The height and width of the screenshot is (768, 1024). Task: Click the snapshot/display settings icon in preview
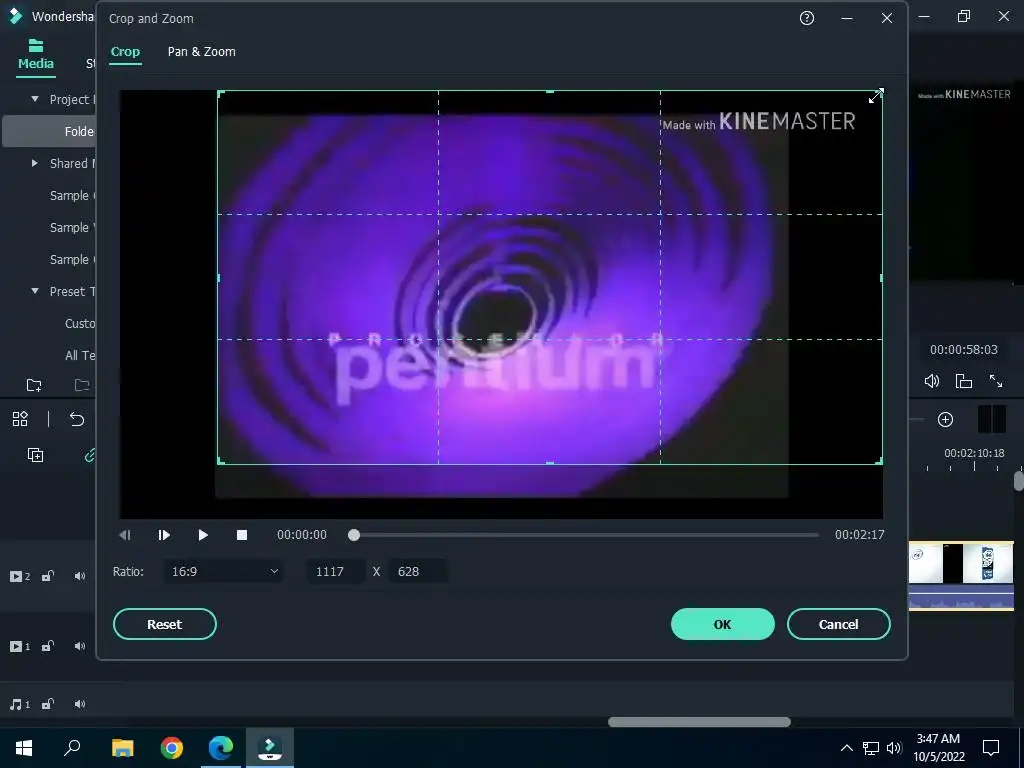(x=964, y=381)
